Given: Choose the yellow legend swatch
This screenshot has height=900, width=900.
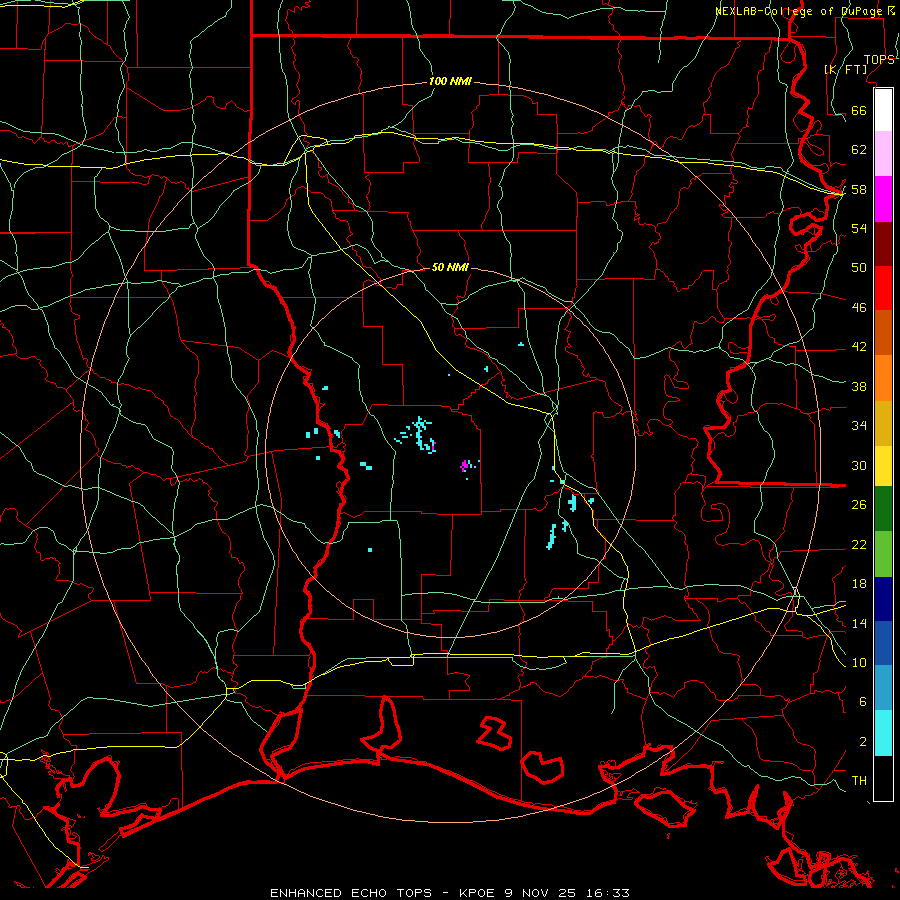Looking at the screenshot, I should [x=883, y=466].
